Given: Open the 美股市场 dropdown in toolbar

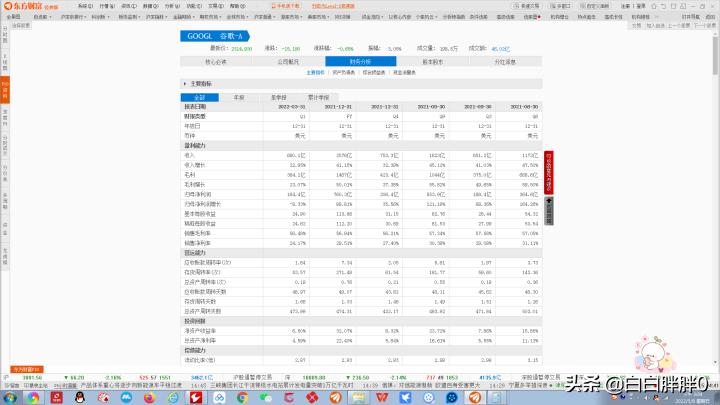Looking at the screenshot, I should 318,17.
